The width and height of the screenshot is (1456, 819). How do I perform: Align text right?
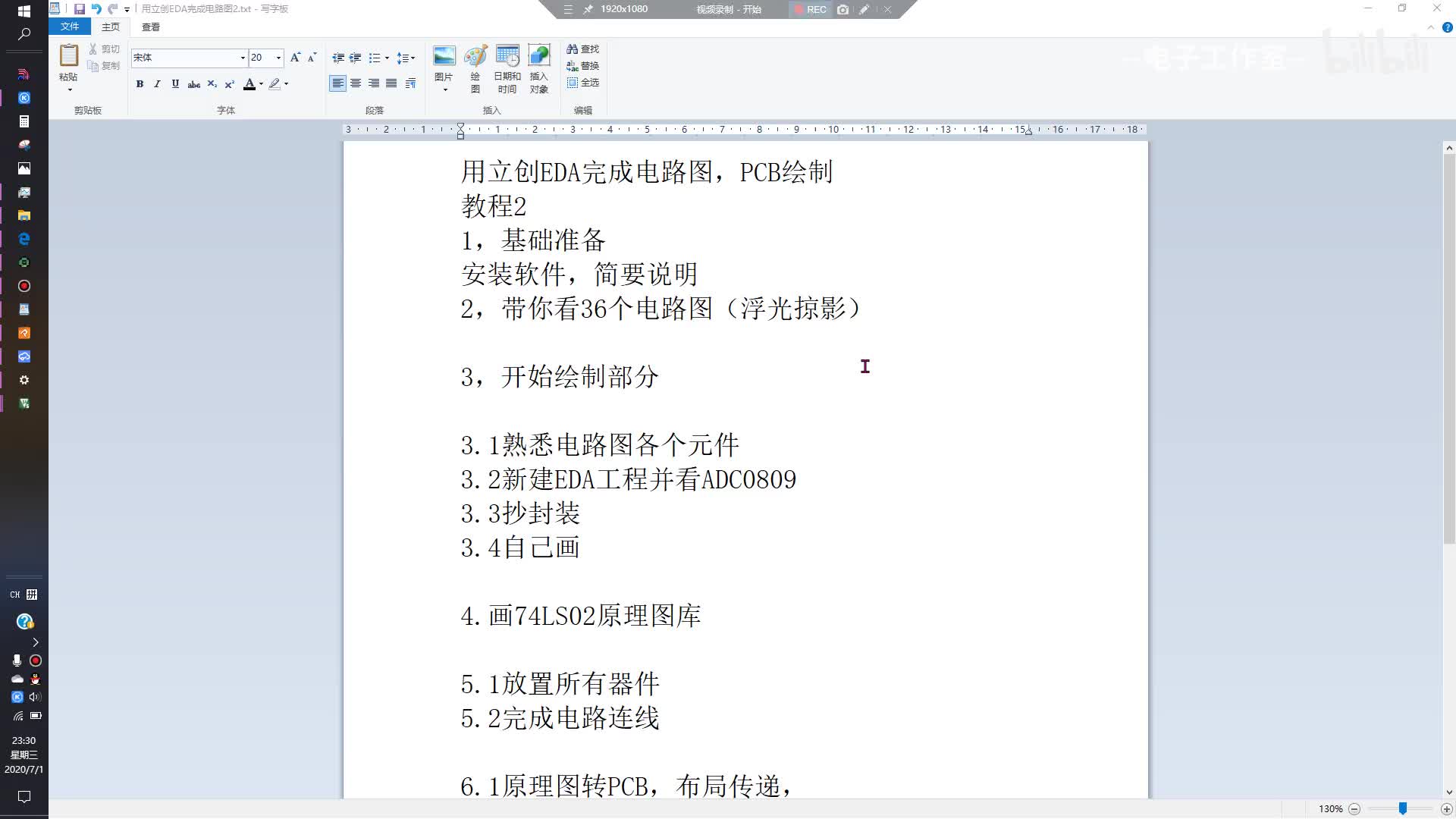tap(374, 83)
